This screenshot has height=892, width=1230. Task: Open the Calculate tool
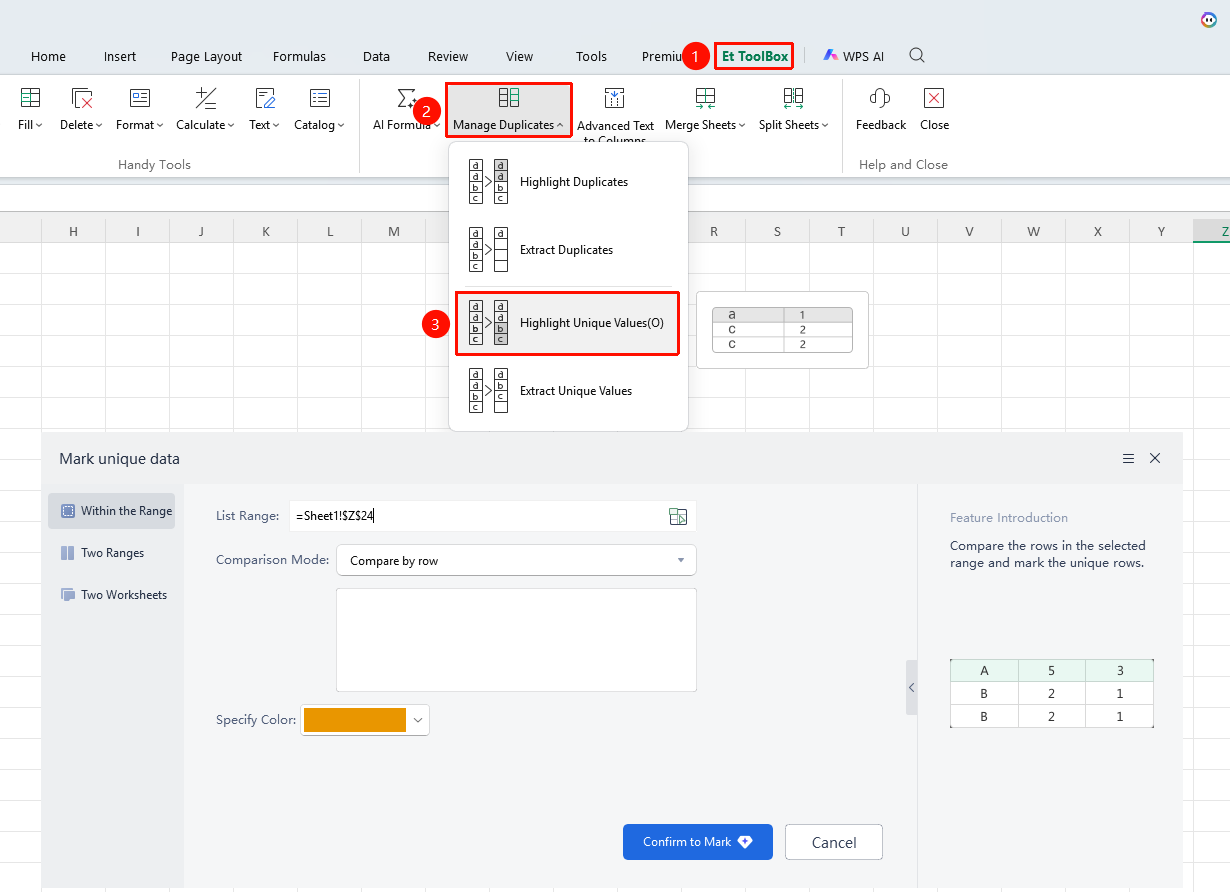pyautogui.click(x=205, y=109)
